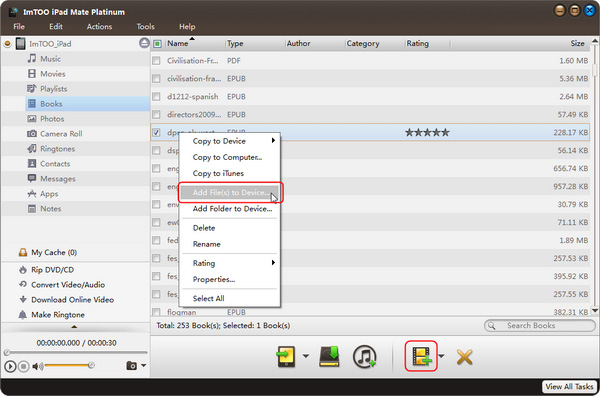Screen dimensions: 600x396
Task: Click Add Files to Device toolbar icon
Action: 421,356
